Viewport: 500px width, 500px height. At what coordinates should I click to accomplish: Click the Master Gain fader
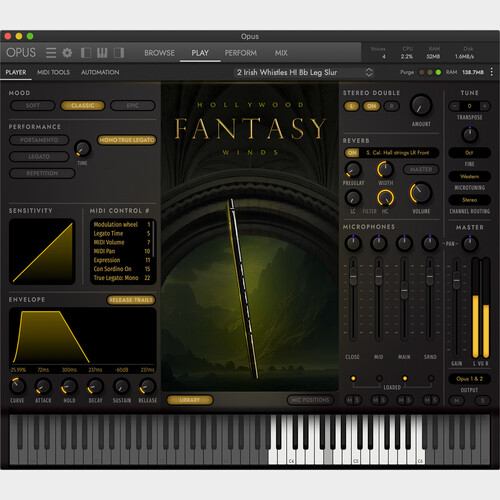(456, 279)
